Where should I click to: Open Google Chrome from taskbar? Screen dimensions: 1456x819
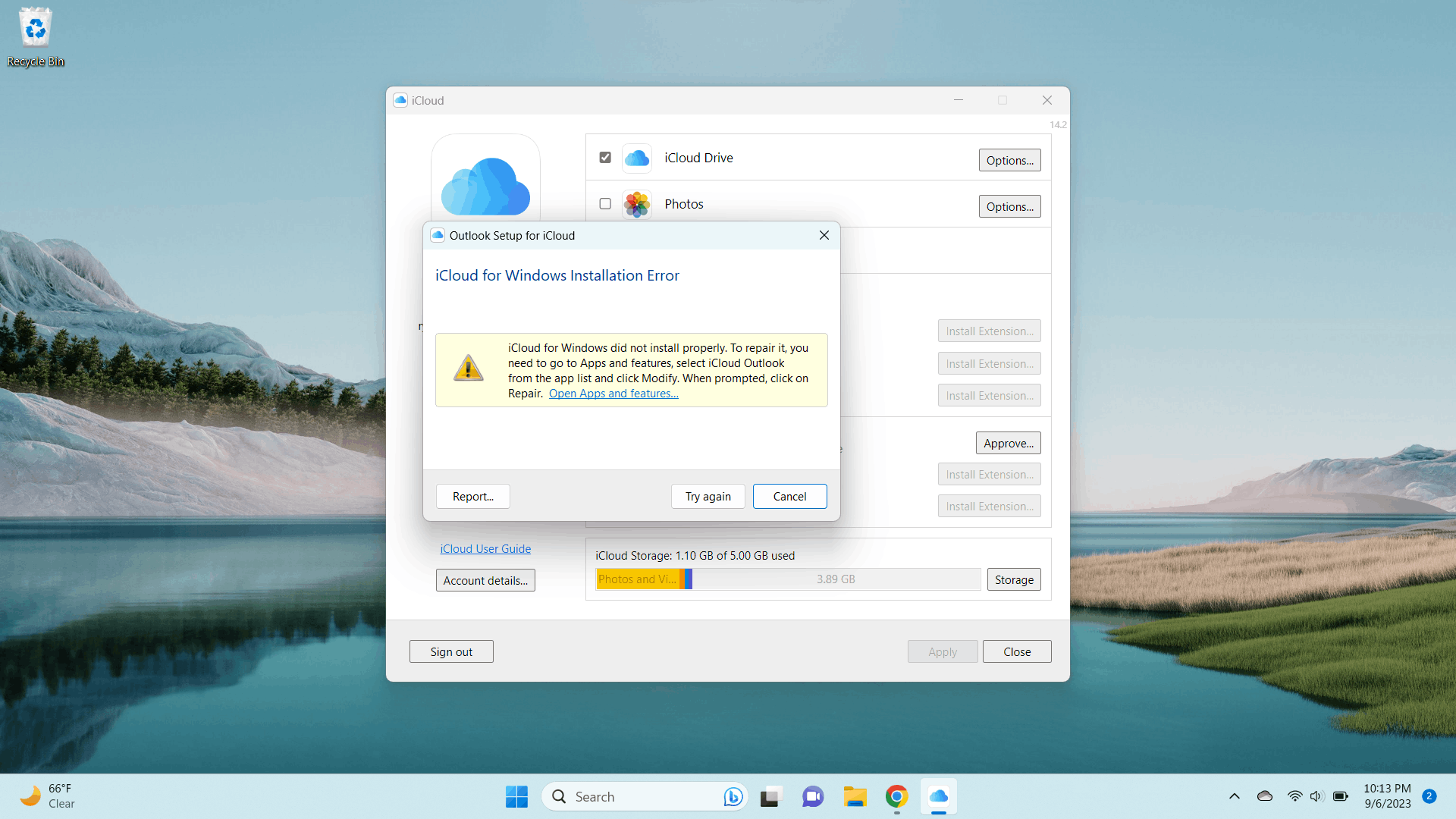pos(896,796)
